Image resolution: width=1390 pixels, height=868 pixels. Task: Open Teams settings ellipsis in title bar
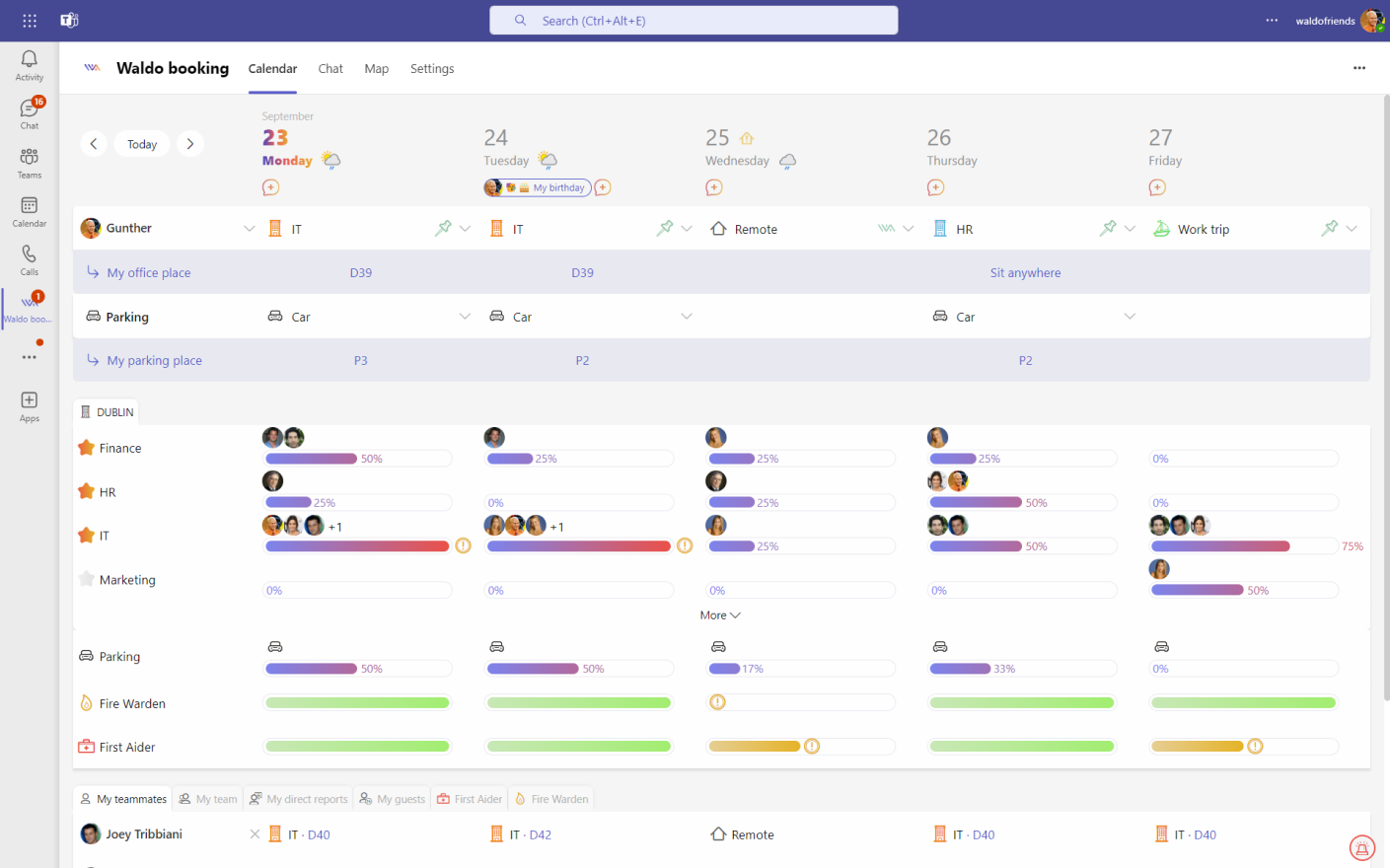point(1272,21)
